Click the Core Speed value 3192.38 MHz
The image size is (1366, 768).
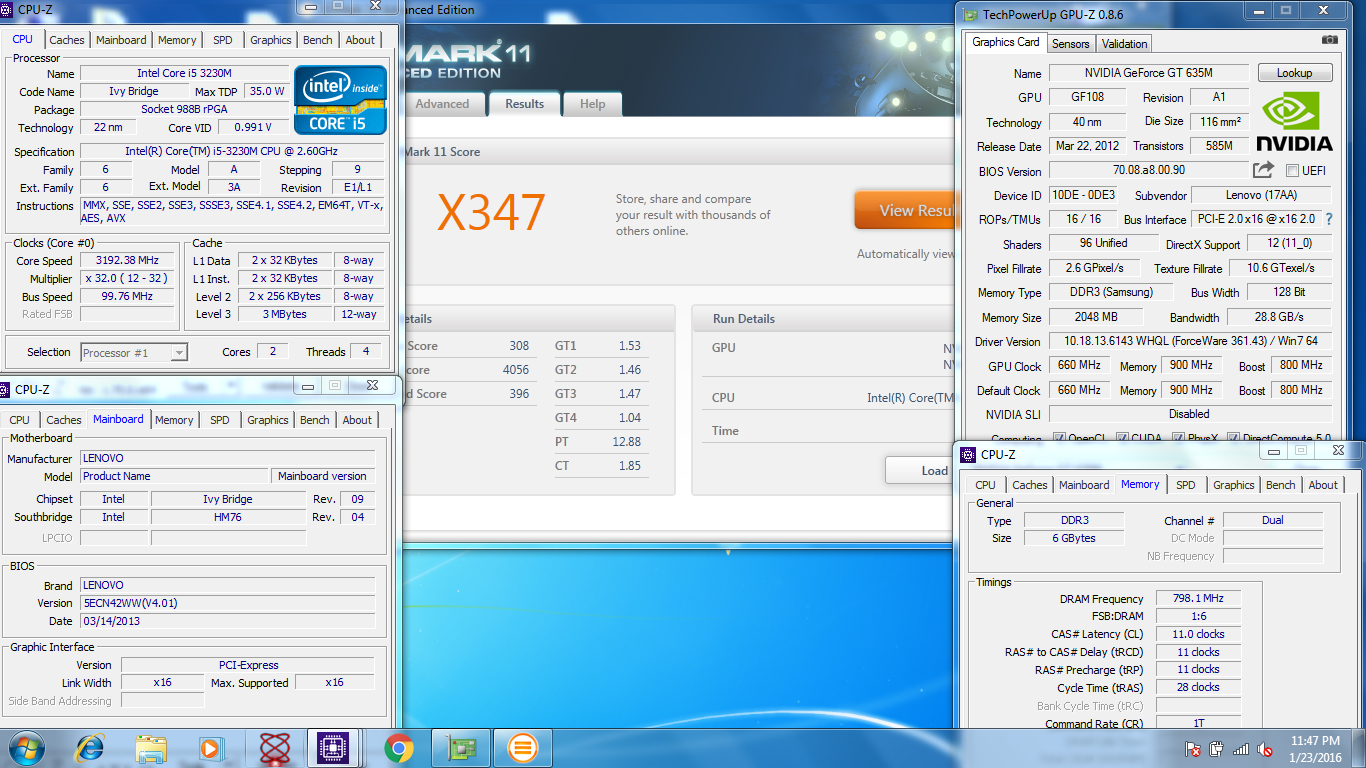pos(127,260)
